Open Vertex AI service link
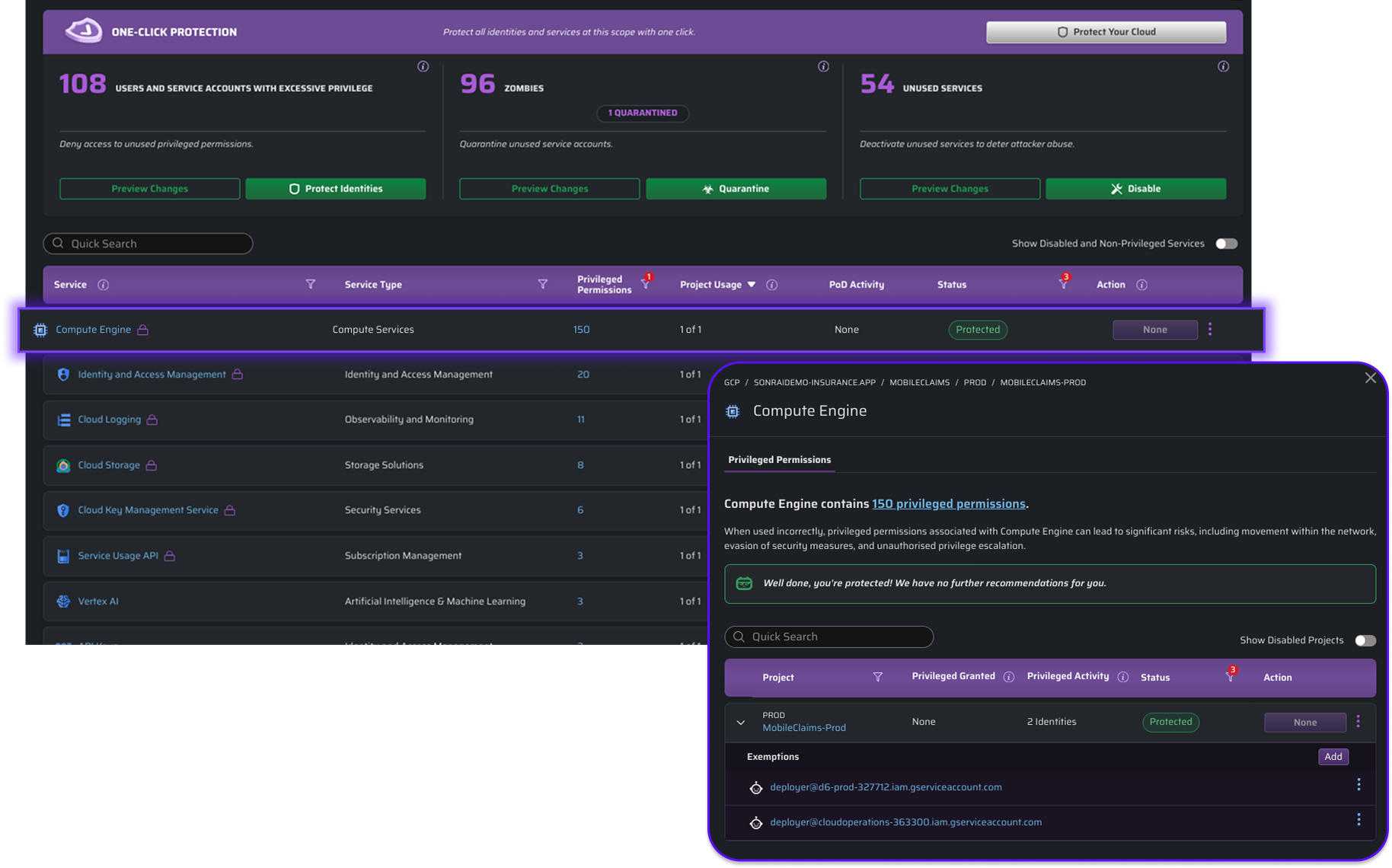The width and height of the screenshot is (1392, 868). pos(98,602)
